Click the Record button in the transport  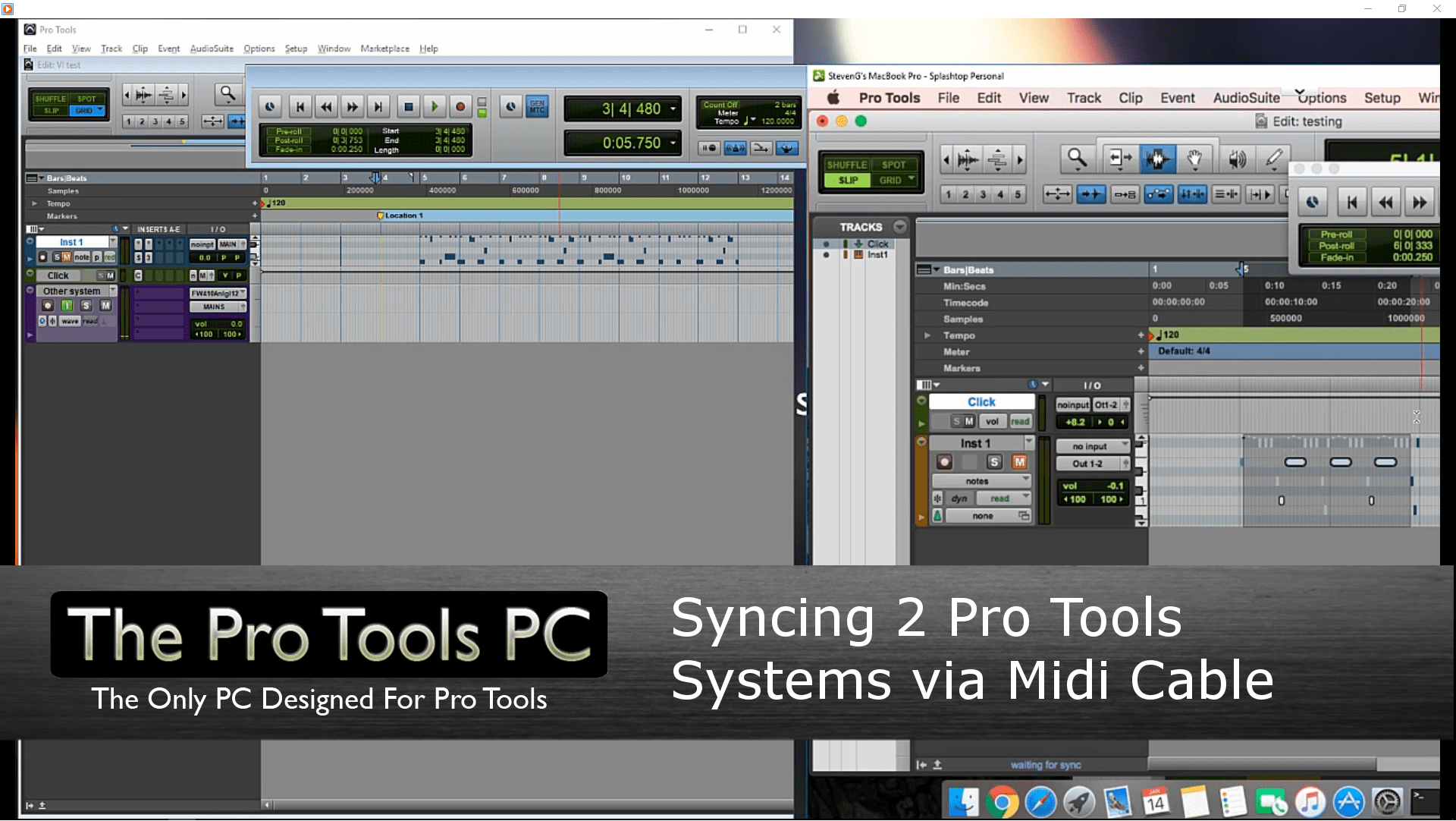coord(460,107)
